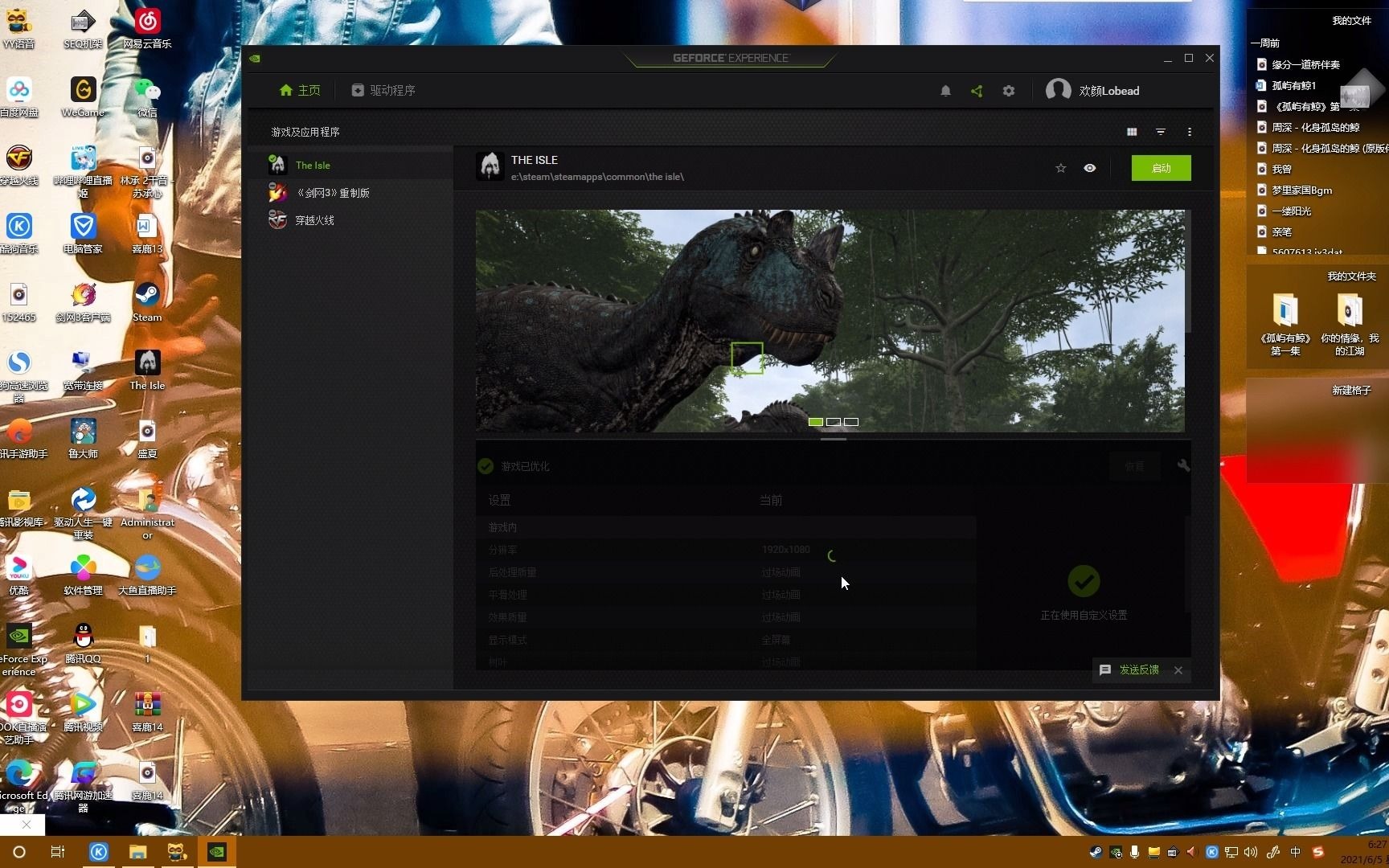Open the 主页 home tab

click(300, 90)
